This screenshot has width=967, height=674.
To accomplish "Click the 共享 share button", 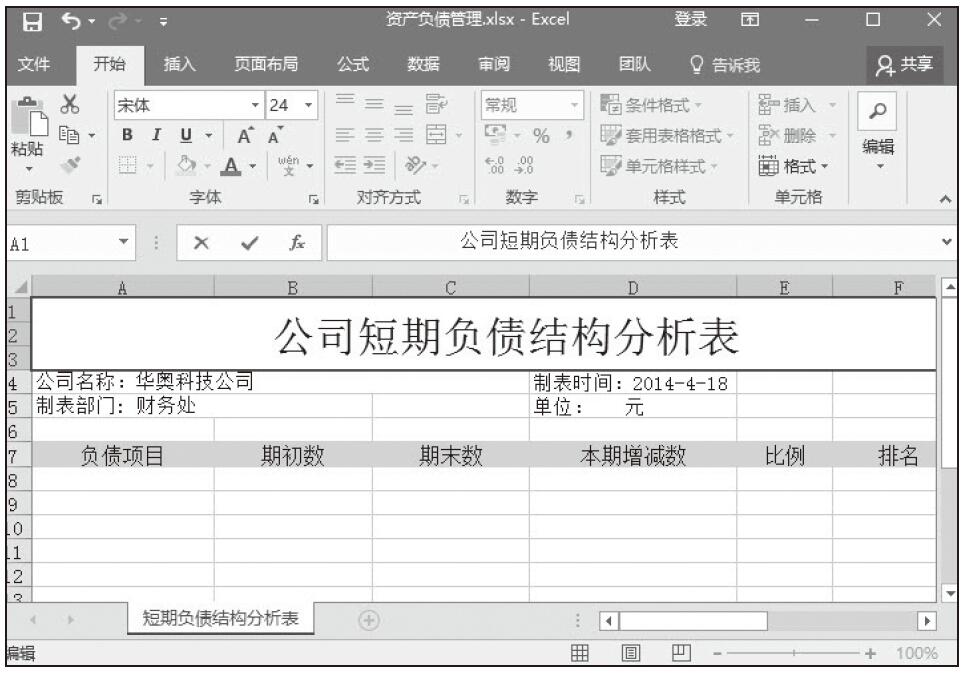I will 904,65.
